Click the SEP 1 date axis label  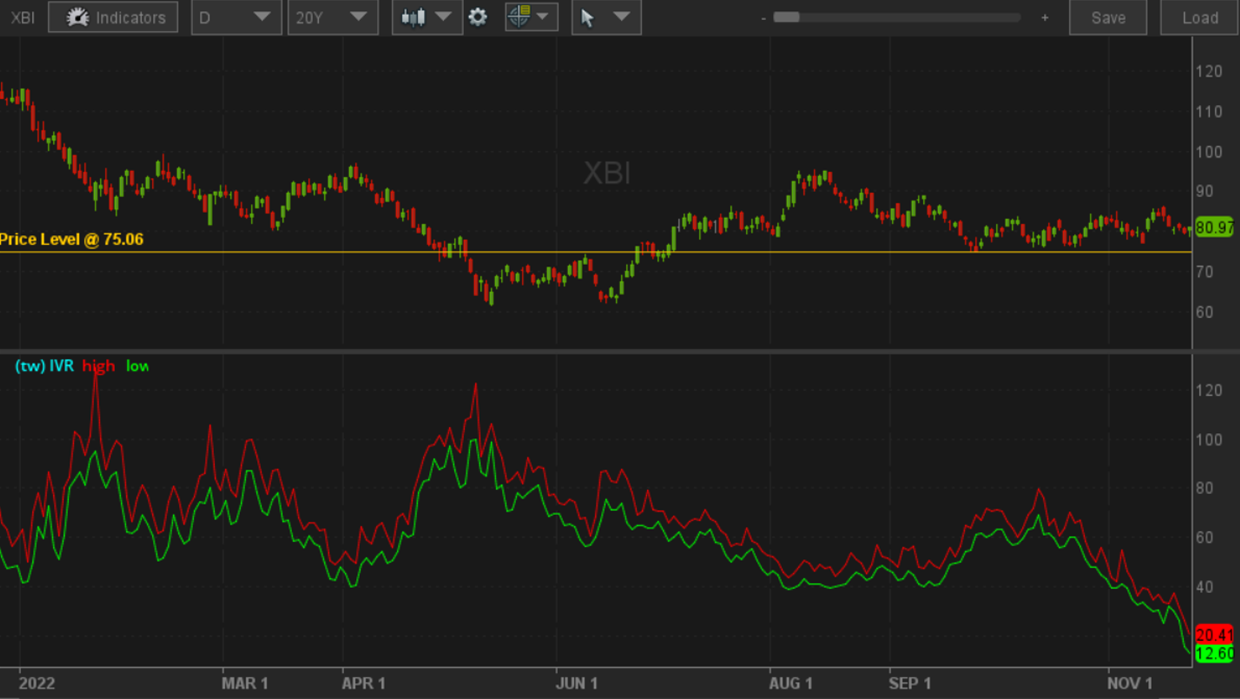909,683
